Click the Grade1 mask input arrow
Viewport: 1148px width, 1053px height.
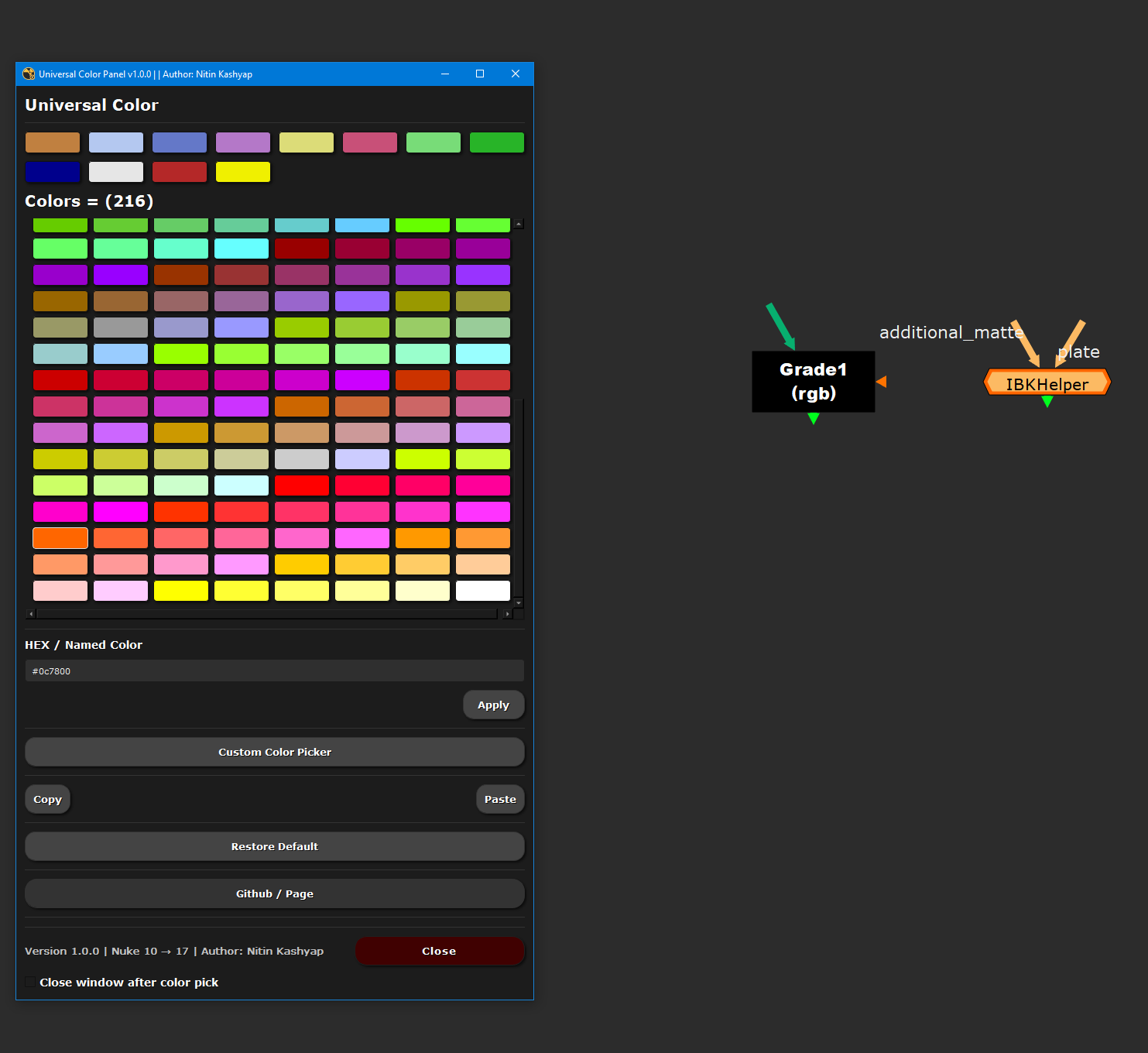[x=881, y=382]
